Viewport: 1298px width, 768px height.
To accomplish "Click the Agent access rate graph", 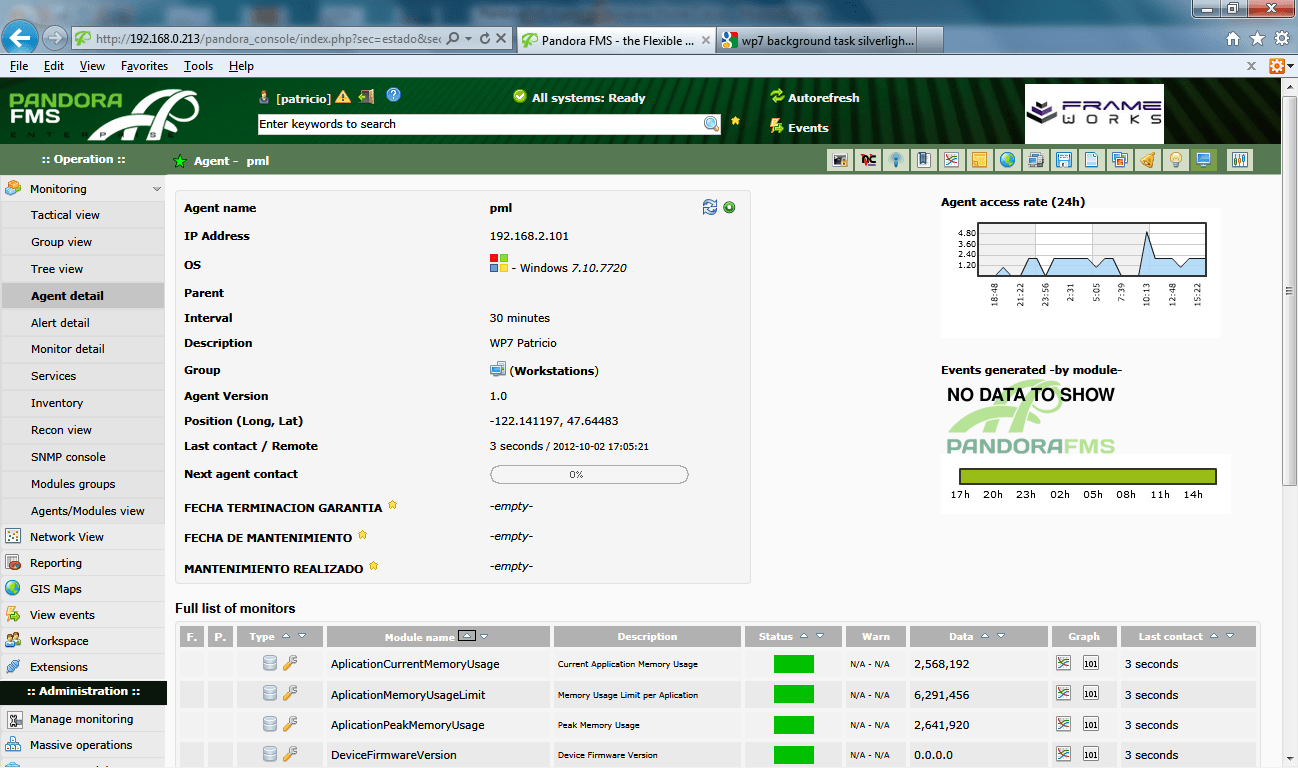I will (1081, 272).
